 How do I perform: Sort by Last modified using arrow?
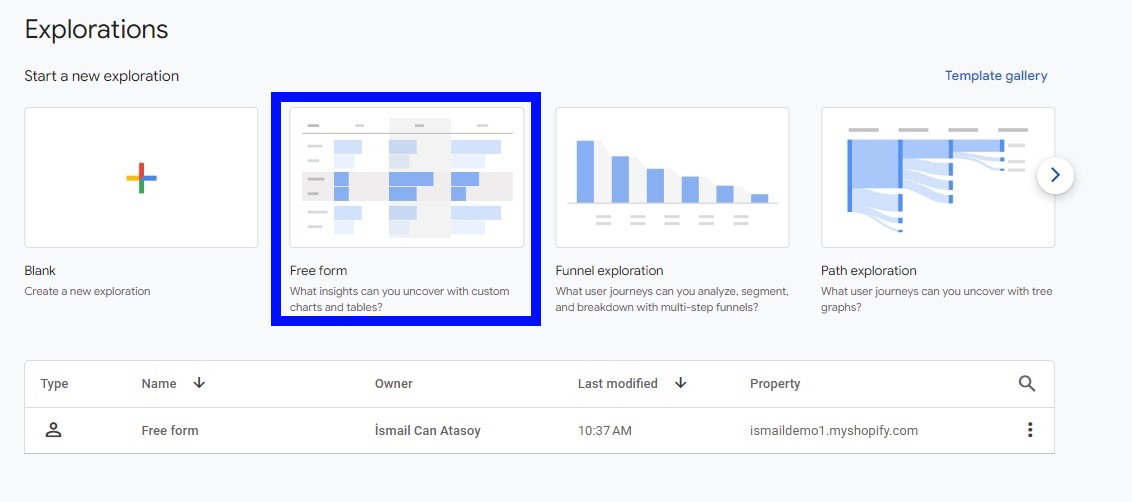pyautogui.click(x=680, y=384)
